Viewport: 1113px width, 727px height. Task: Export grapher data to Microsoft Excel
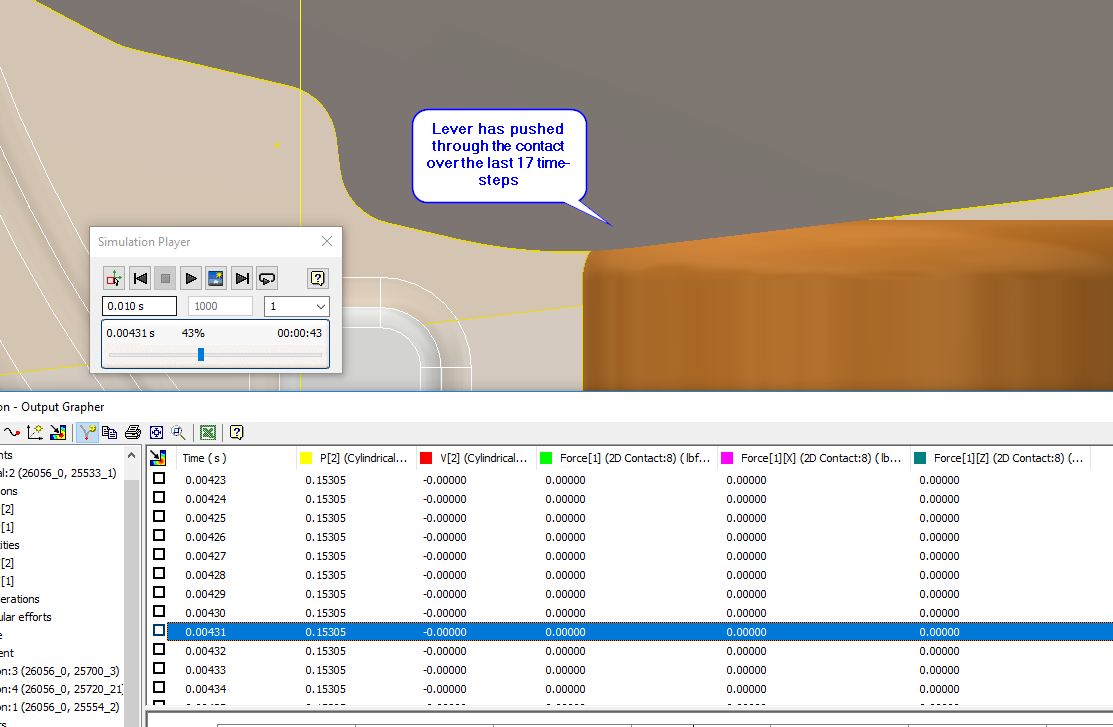click(207, 432)
